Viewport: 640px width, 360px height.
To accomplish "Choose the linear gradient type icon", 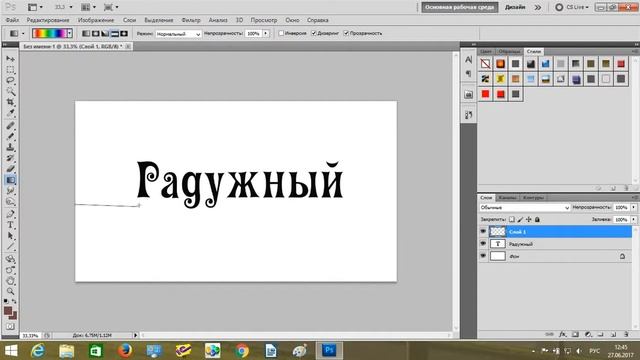I will tap(86, 33).
